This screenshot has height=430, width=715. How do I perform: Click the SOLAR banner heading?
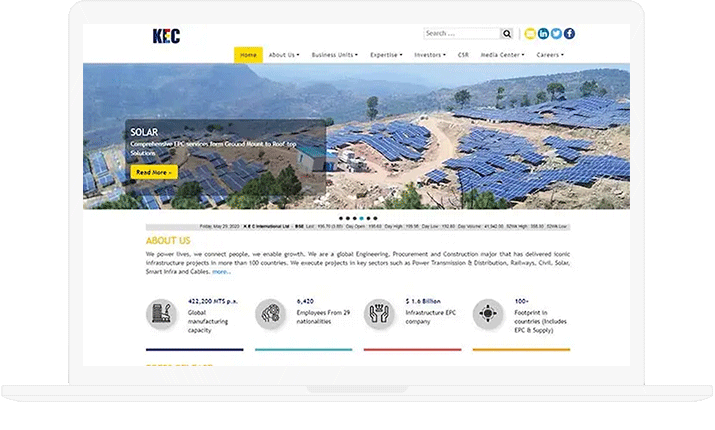[144, 132]
